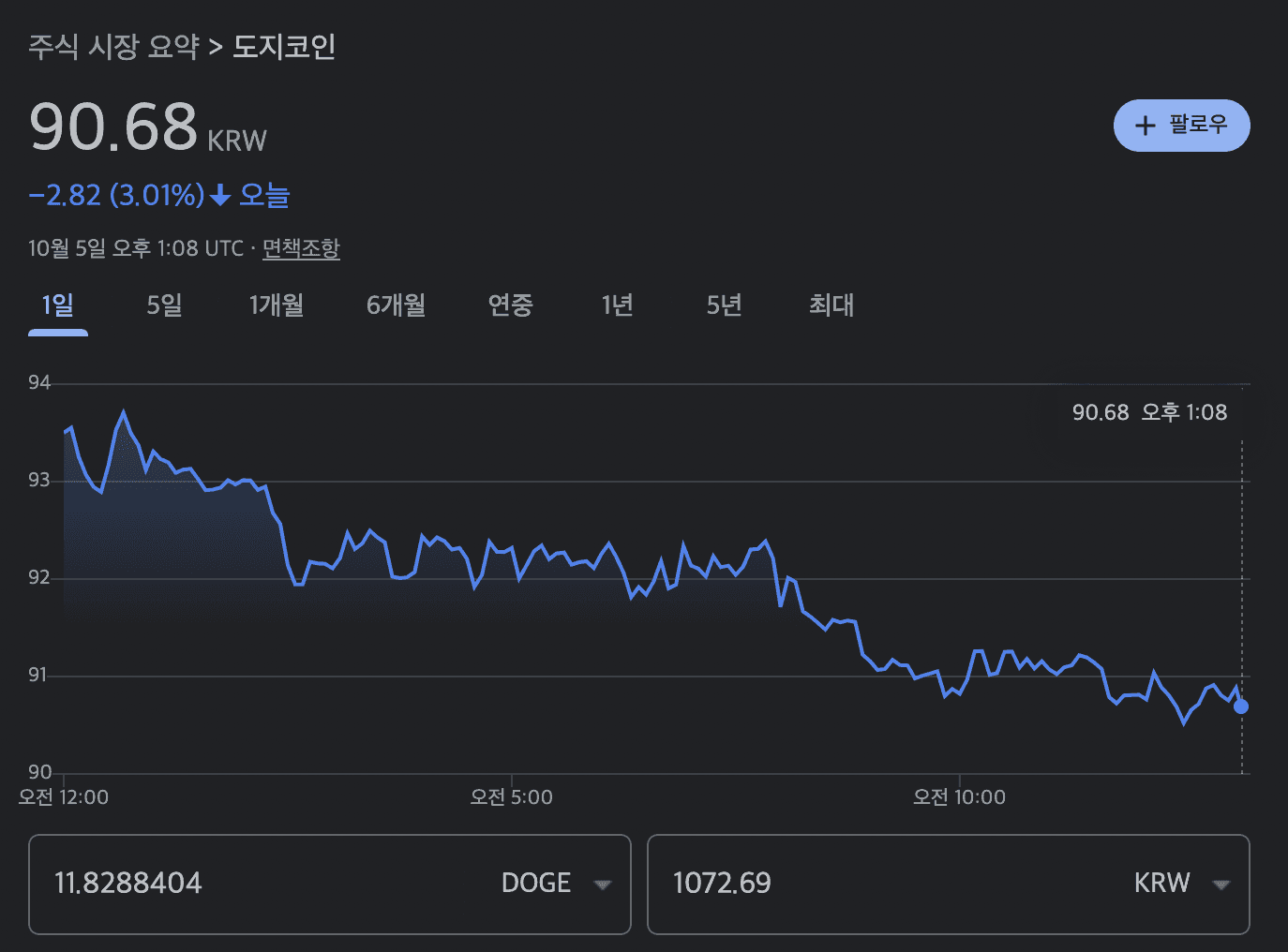Open the DOGE currency dropdown
This screenshot has width=1288, height=952.
click(x=557, y=884)
